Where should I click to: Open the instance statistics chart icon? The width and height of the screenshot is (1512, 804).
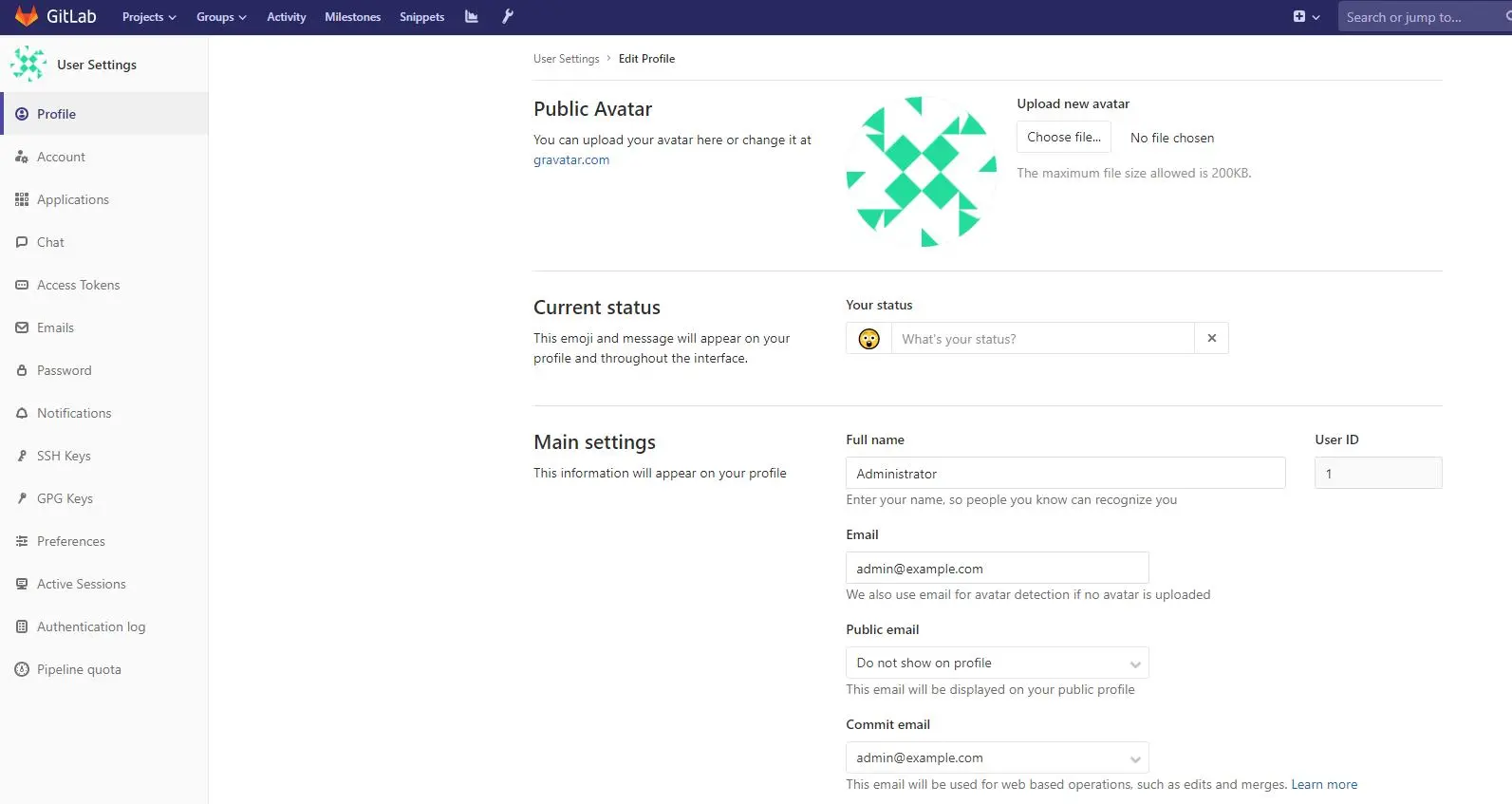click(x=472, y=16)
